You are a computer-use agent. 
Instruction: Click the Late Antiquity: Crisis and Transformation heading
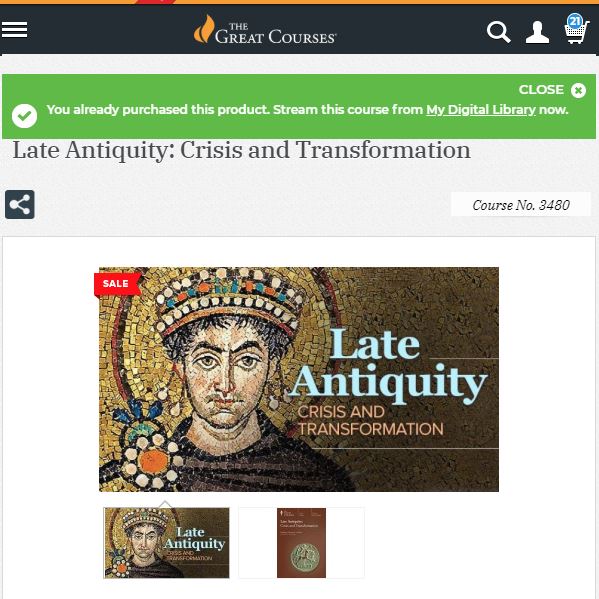[x=241, y=150]
